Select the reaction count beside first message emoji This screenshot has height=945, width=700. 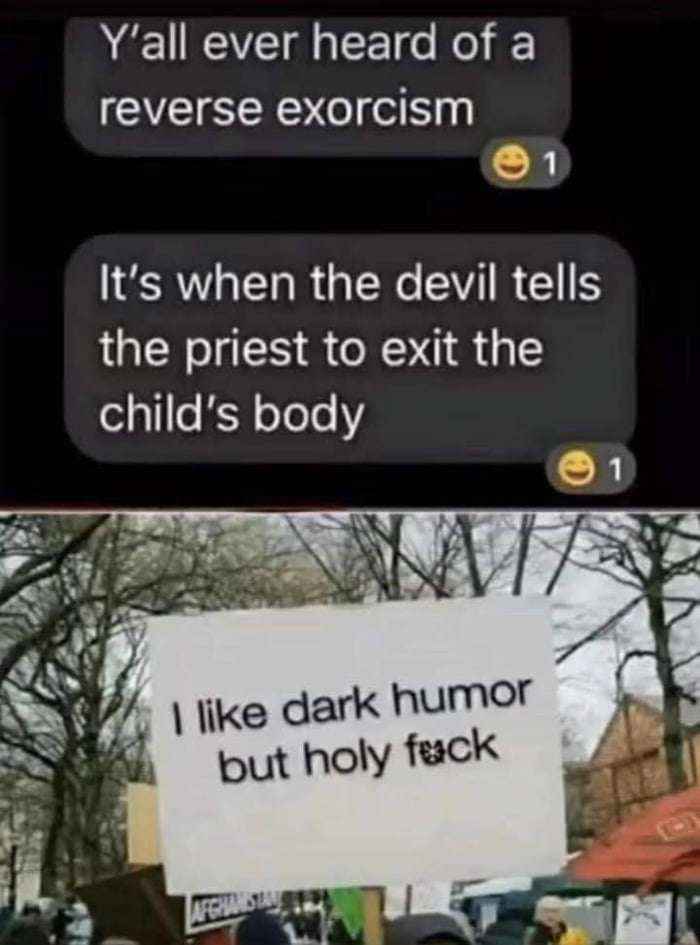point(547,162)
